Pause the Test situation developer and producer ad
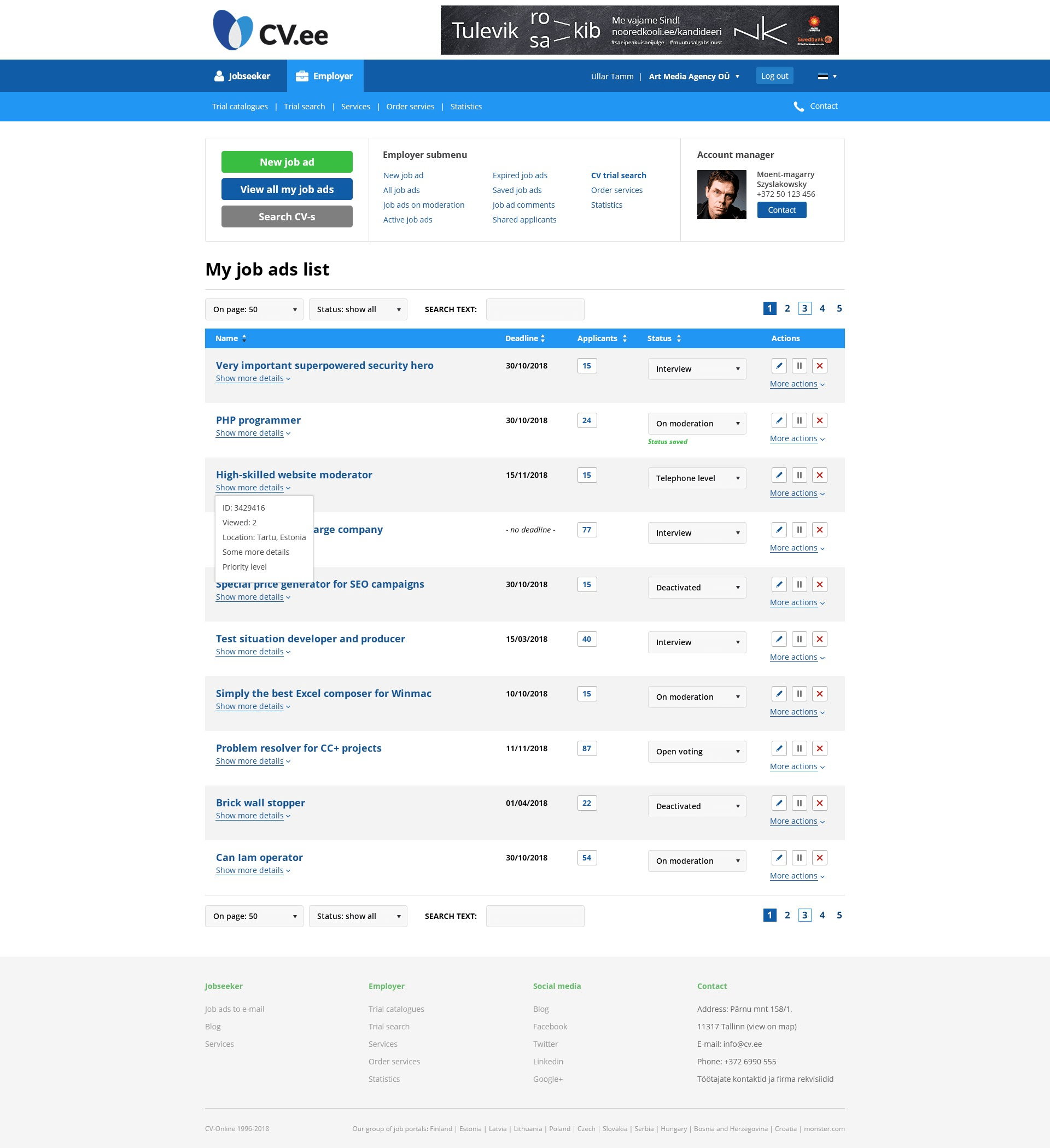This screenshot has height=1148, width=1050. 800,639
